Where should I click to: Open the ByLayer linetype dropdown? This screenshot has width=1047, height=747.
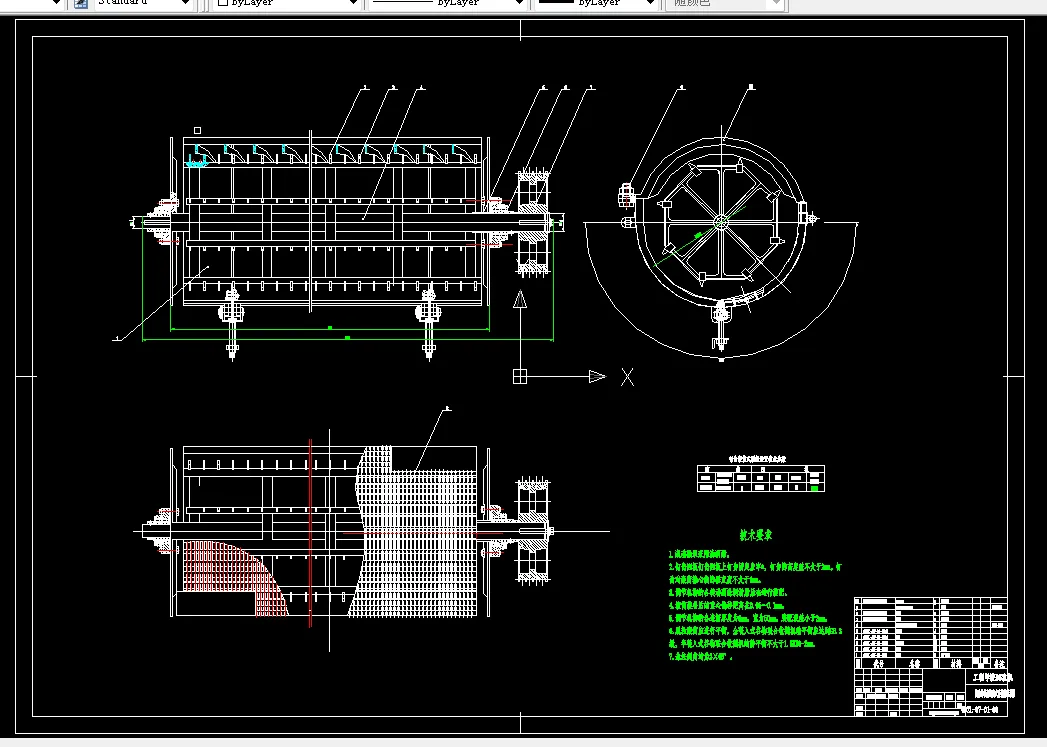(x=519, y=3)
